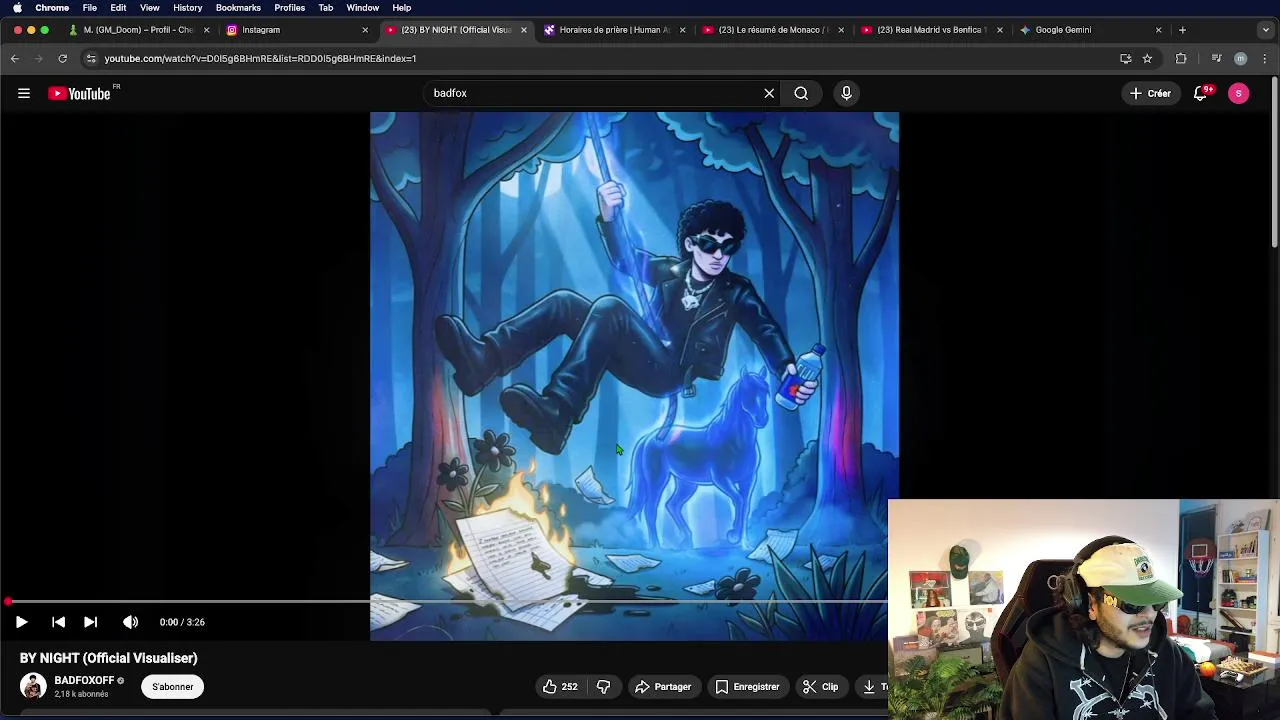View site information icon in address bar

coord(91,58)
